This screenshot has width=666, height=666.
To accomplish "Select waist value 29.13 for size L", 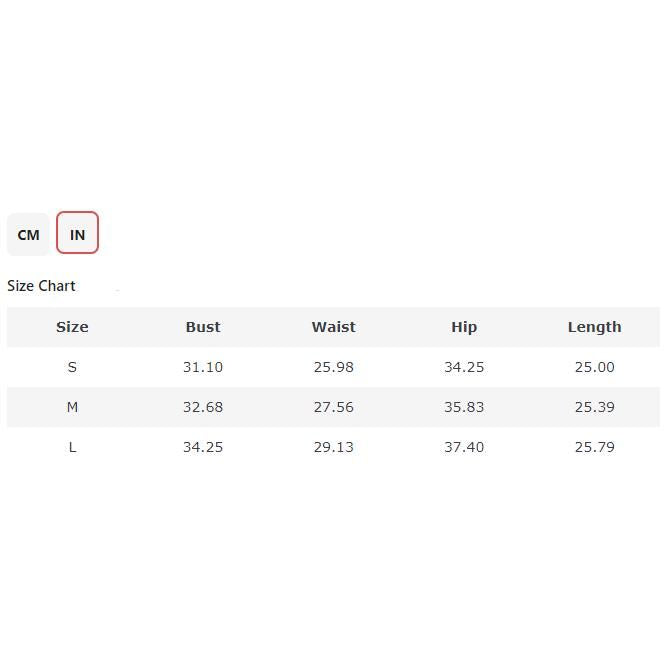I will (x=333, y=447).
